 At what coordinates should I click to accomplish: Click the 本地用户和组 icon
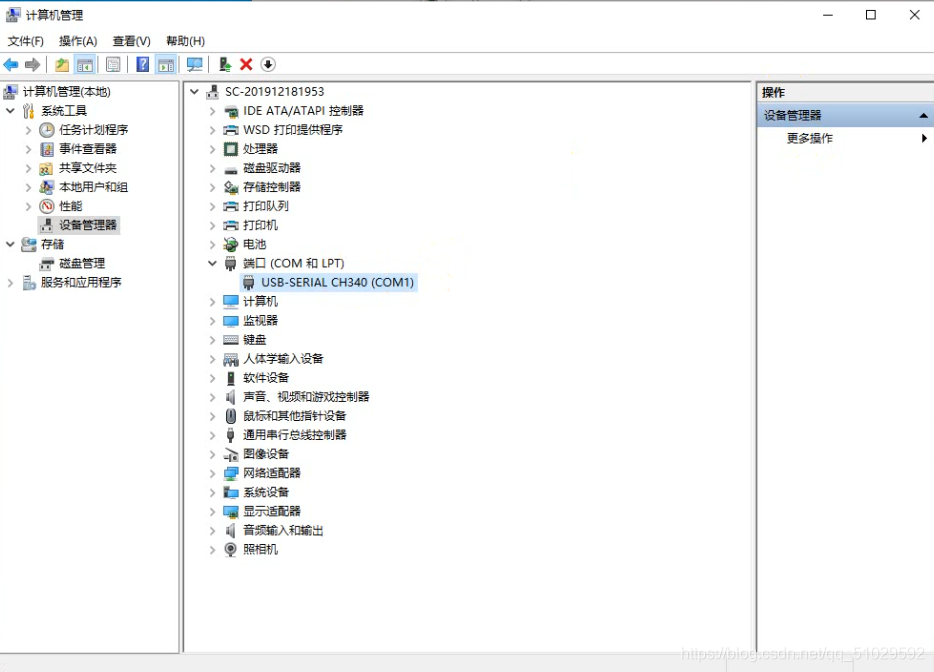[x=46, y=187]
